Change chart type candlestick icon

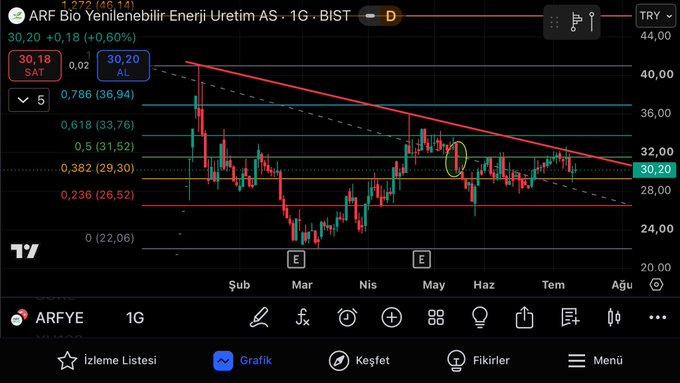[614, 318]
